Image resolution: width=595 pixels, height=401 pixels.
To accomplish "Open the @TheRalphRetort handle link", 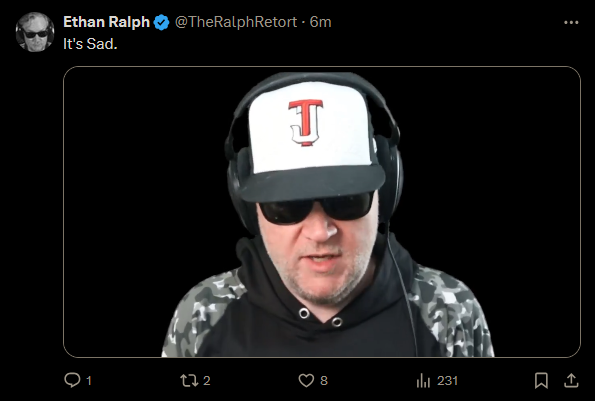I will coord(236,22).
